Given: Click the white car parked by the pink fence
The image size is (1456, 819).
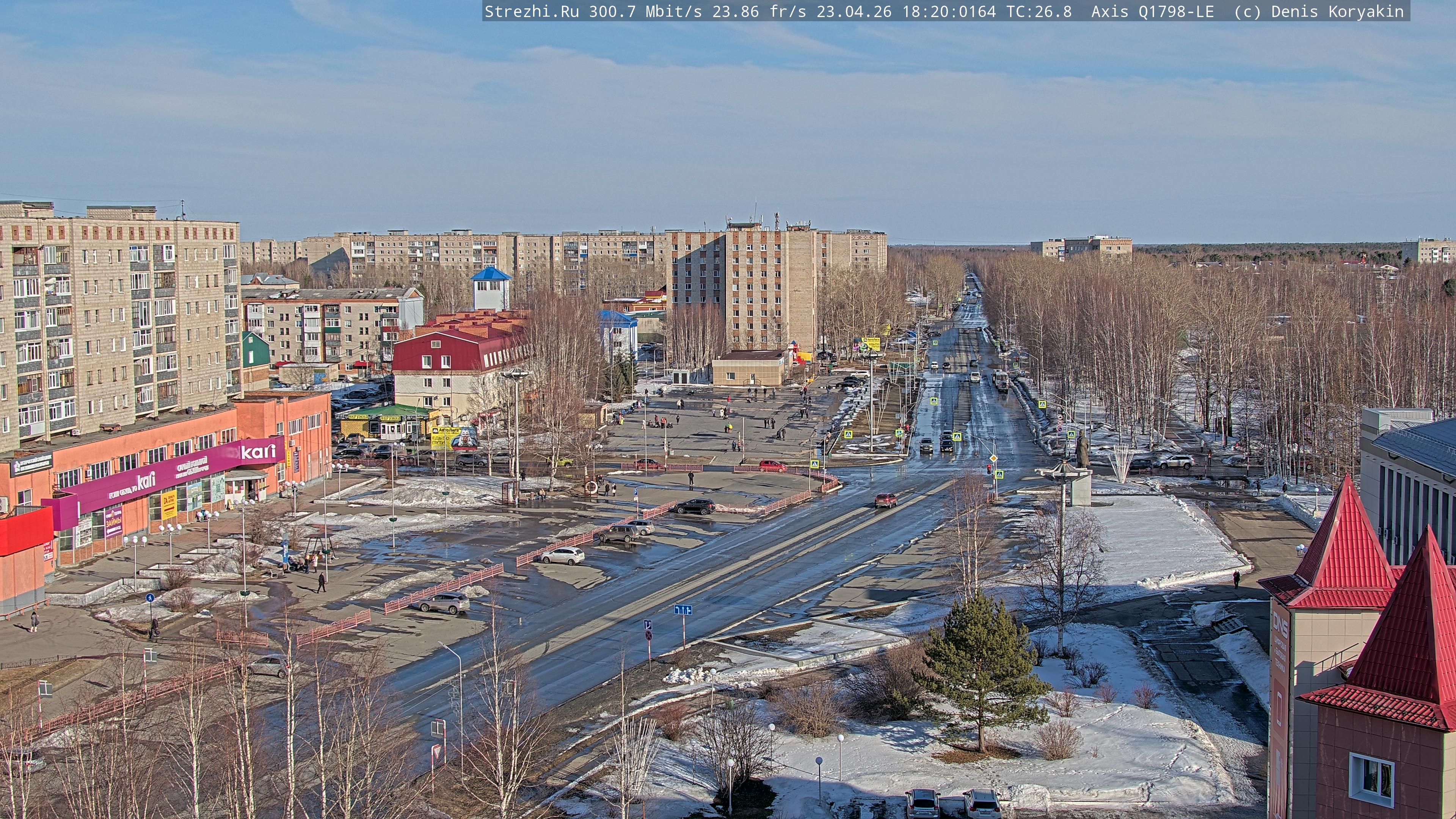Looking at the screenshot, I should (x=562, y=555).
